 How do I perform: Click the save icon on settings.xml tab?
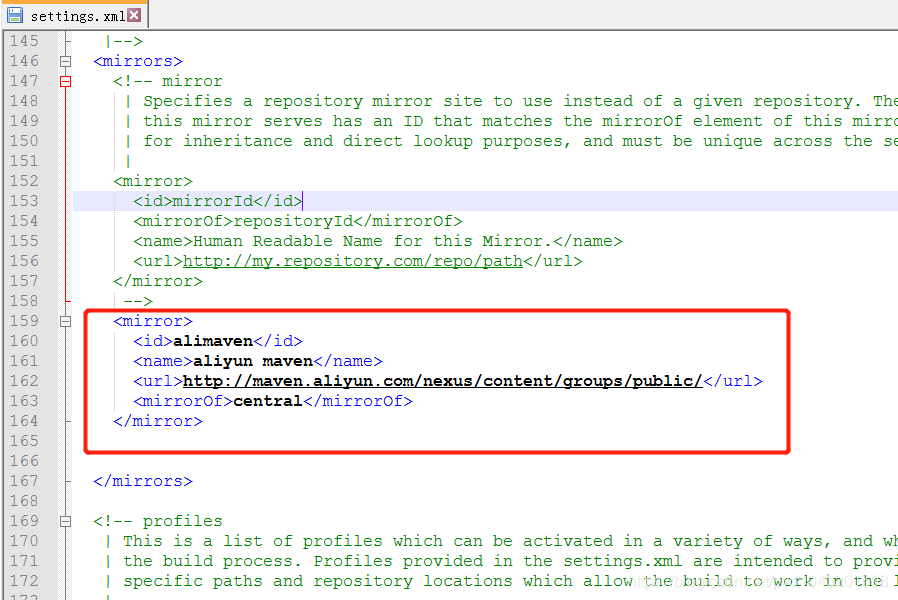click(x=15, y=15)
